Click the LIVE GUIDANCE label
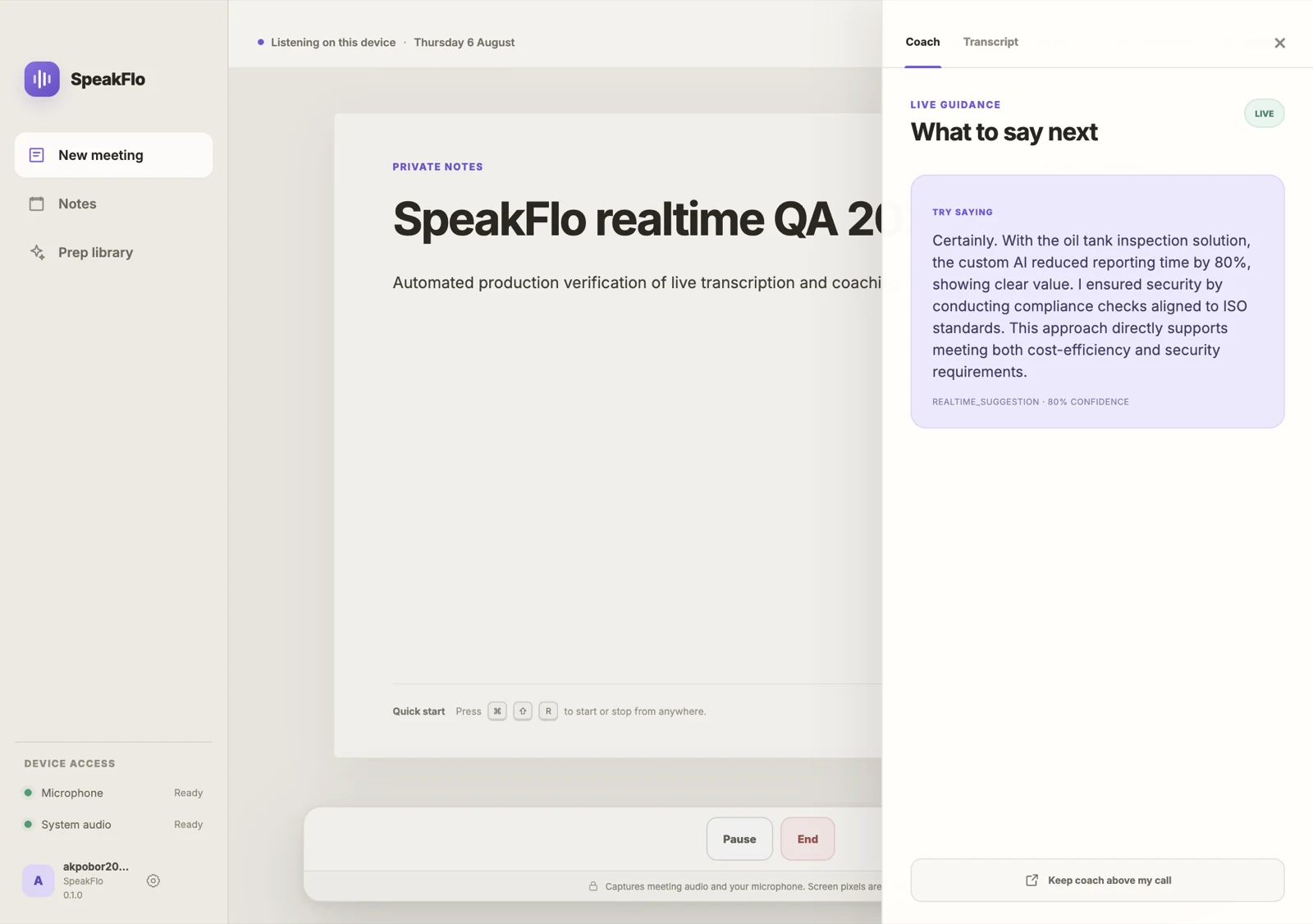The width and height of the screenshot is (1313, 924). 955,104
